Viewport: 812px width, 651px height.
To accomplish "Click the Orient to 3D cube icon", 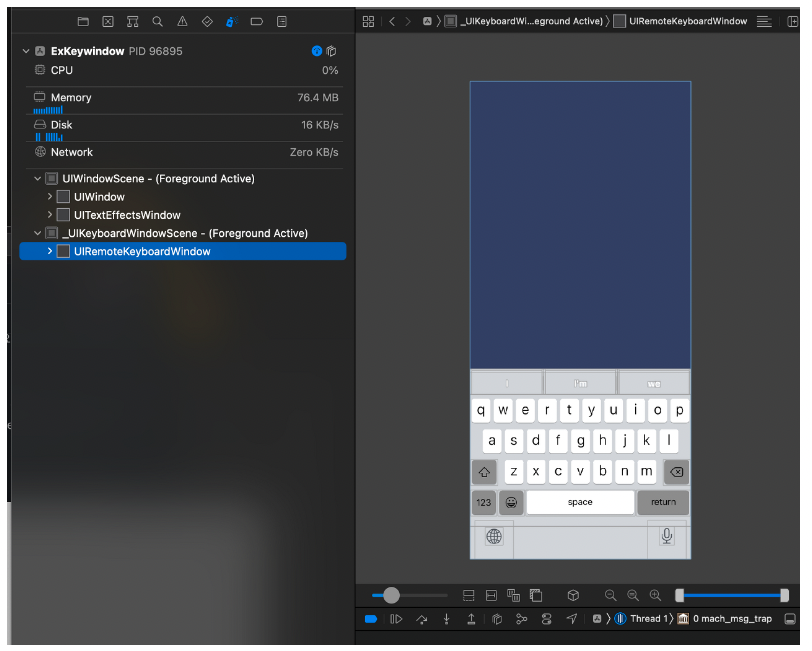I will click(x=573, y=595).
